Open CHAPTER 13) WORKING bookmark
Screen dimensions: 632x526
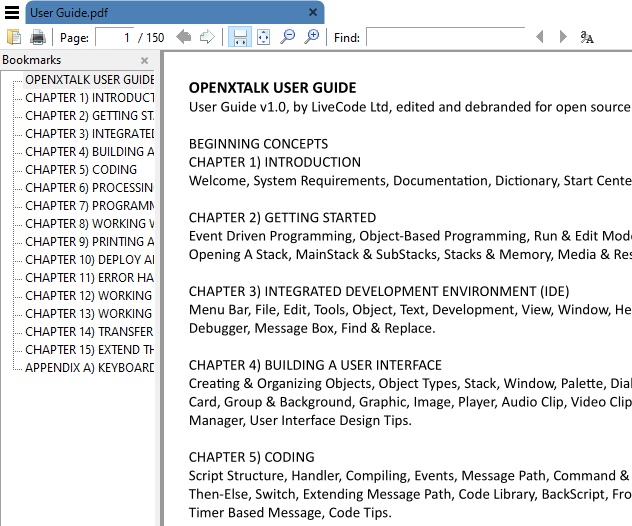[x=89, y=314]
